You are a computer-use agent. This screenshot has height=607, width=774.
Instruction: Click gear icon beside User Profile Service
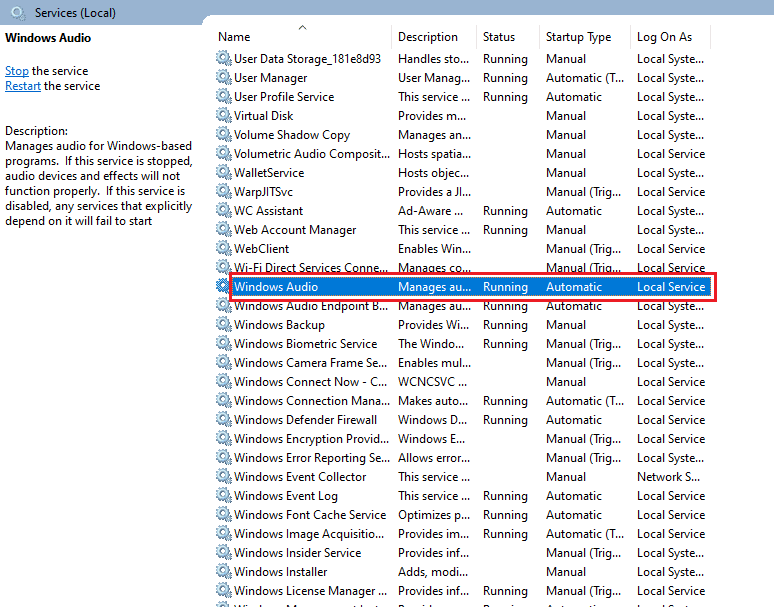click(x=224, y=96)
